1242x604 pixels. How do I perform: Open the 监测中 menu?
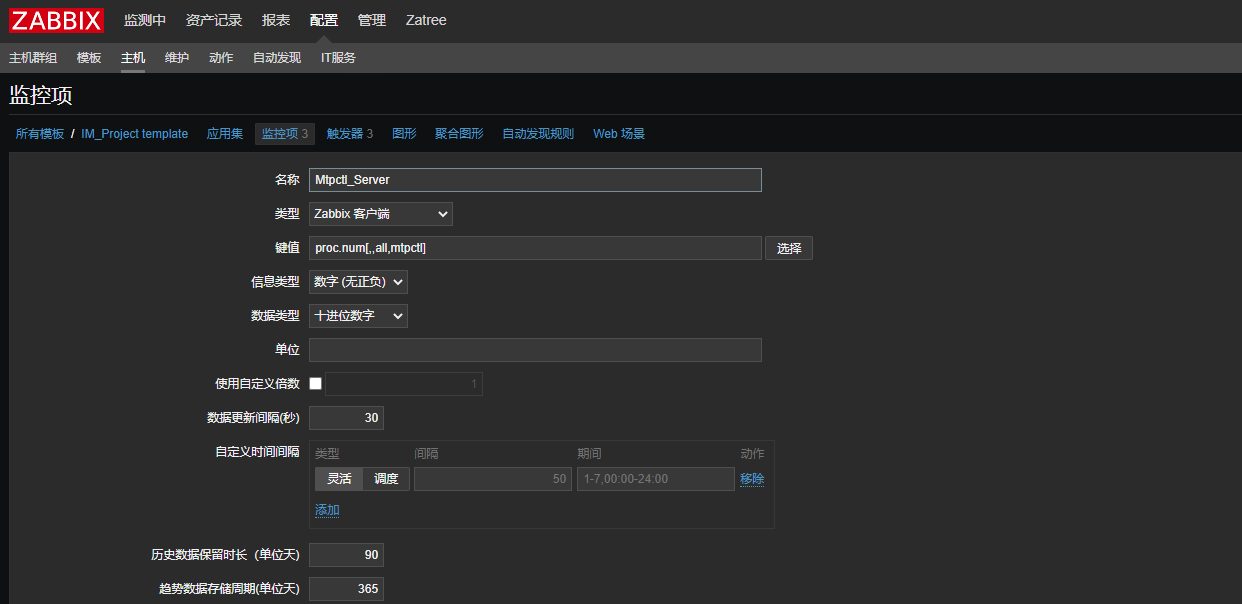point(145,20)
